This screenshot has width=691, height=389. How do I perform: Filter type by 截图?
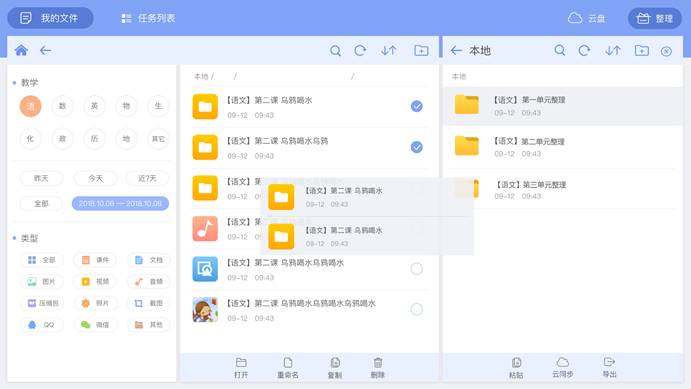(x=149, y=303)
